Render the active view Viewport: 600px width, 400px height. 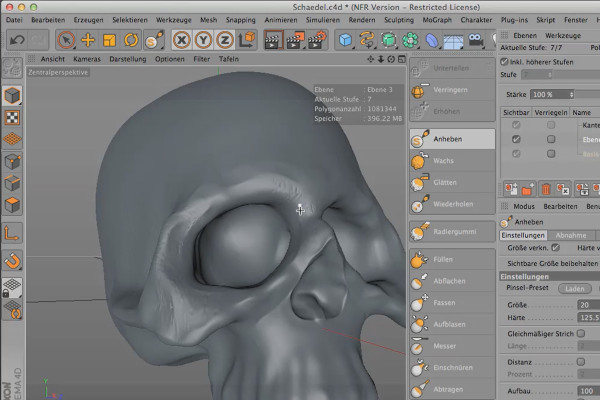pos(273,40)
